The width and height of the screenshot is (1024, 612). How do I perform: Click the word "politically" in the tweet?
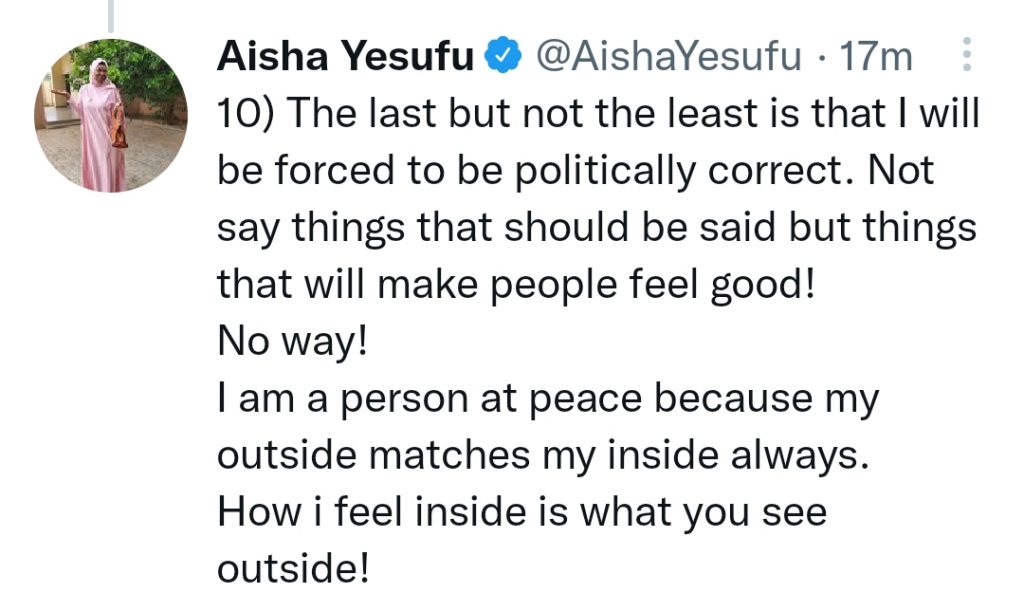click(x=605, y=171)
